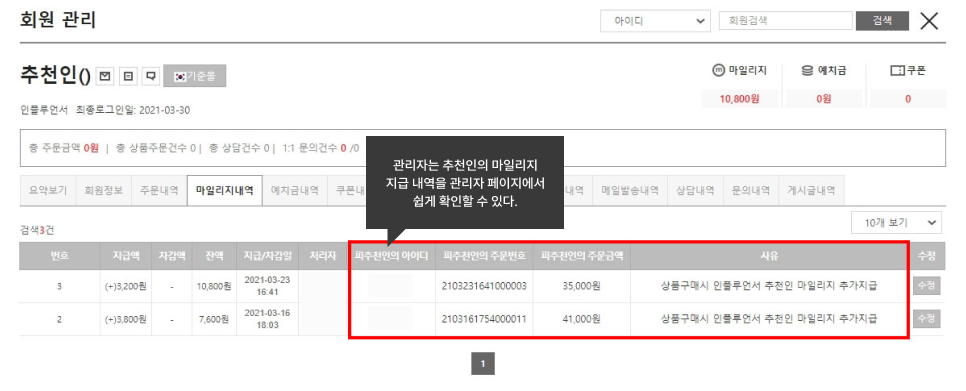Click the (+)3,200원 지급액 cell

[x=126, y=286]
